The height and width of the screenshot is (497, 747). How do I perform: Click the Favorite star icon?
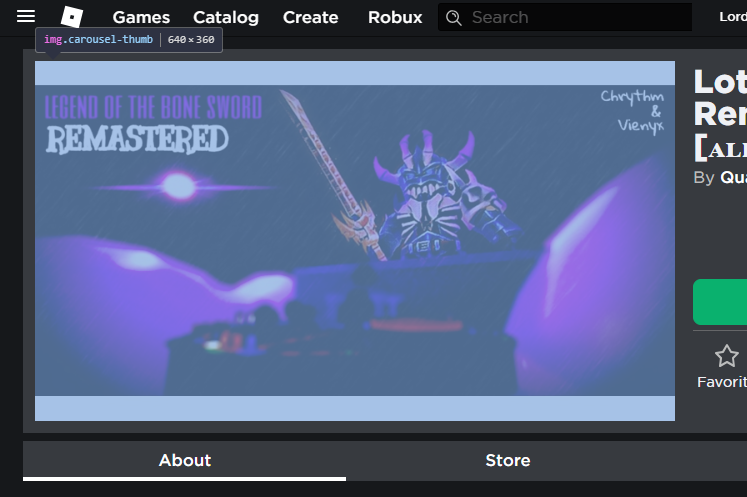click(727, 356)
